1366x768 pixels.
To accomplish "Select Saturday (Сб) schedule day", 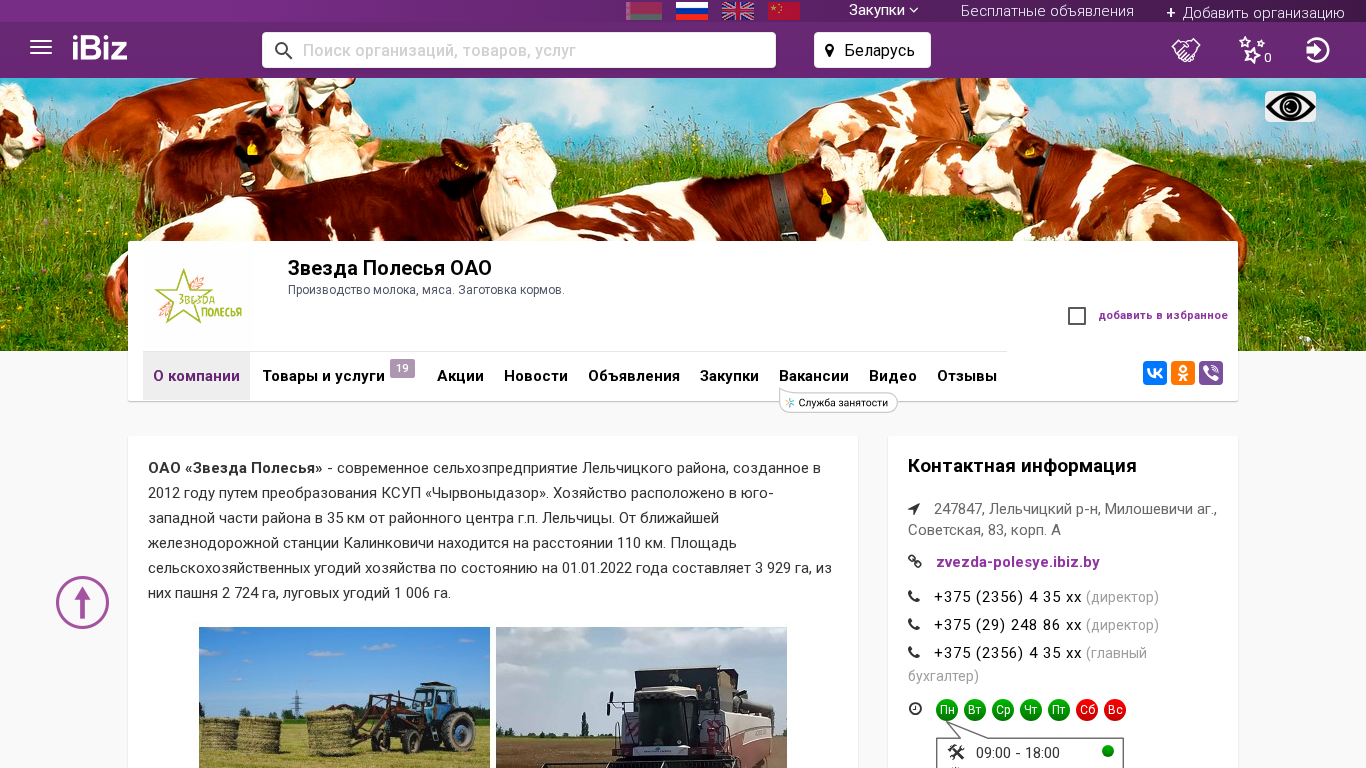I will [1087, 710].
